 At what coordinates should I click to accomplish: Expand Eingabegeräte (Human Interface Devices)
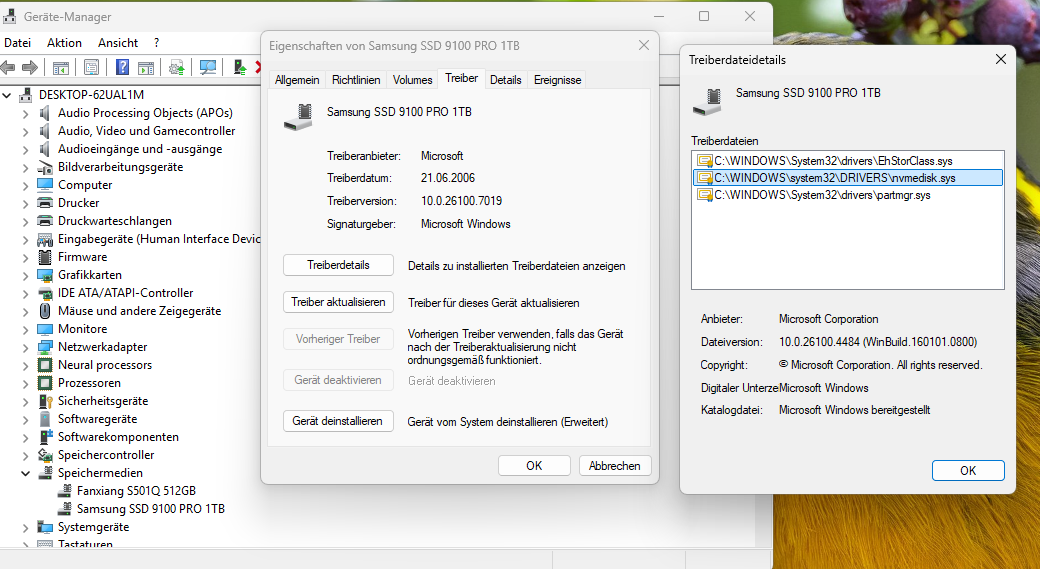pos(25,239)
